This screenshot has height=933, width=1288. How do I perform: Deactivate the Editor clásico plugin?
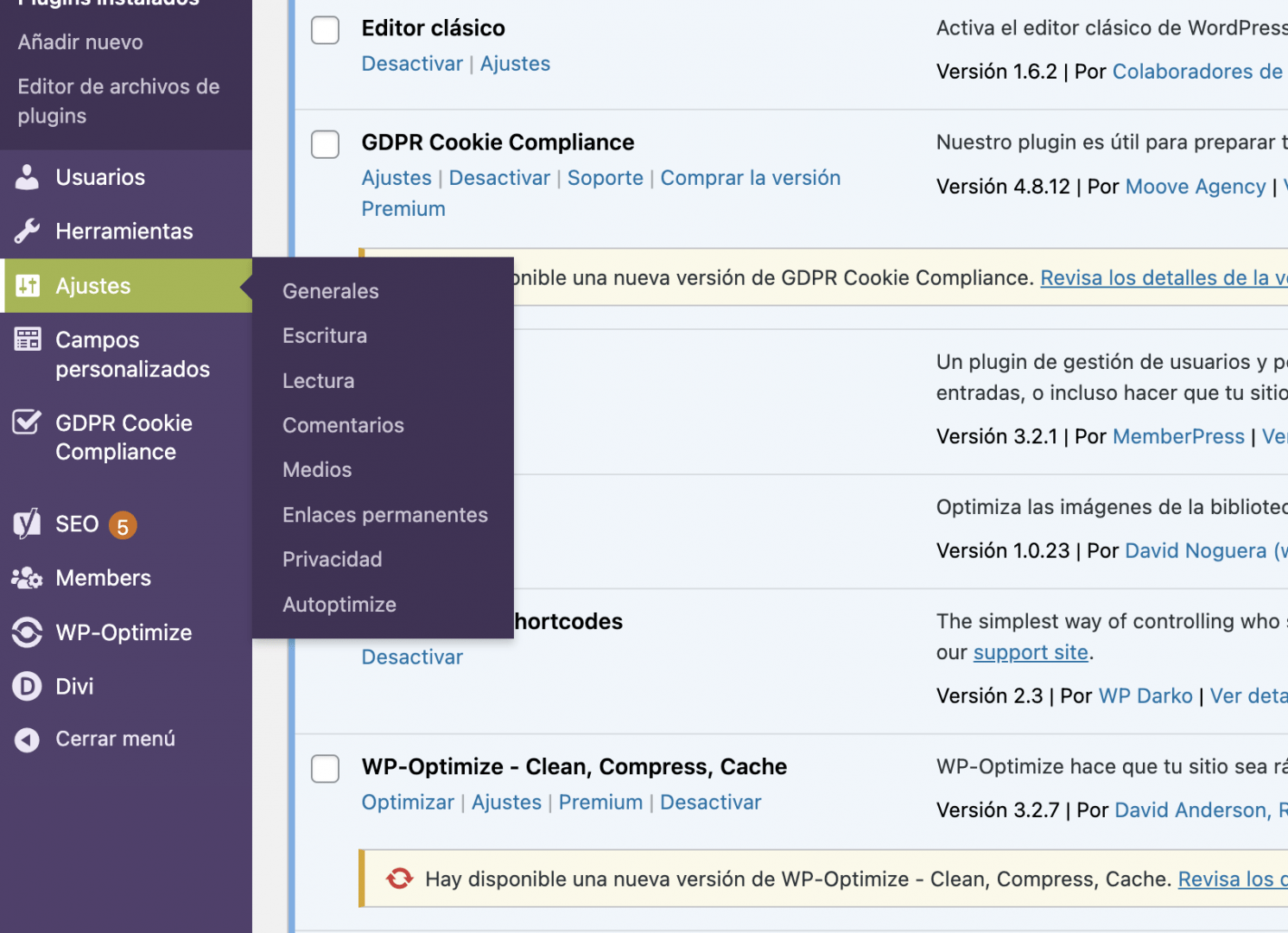[412, 64]
